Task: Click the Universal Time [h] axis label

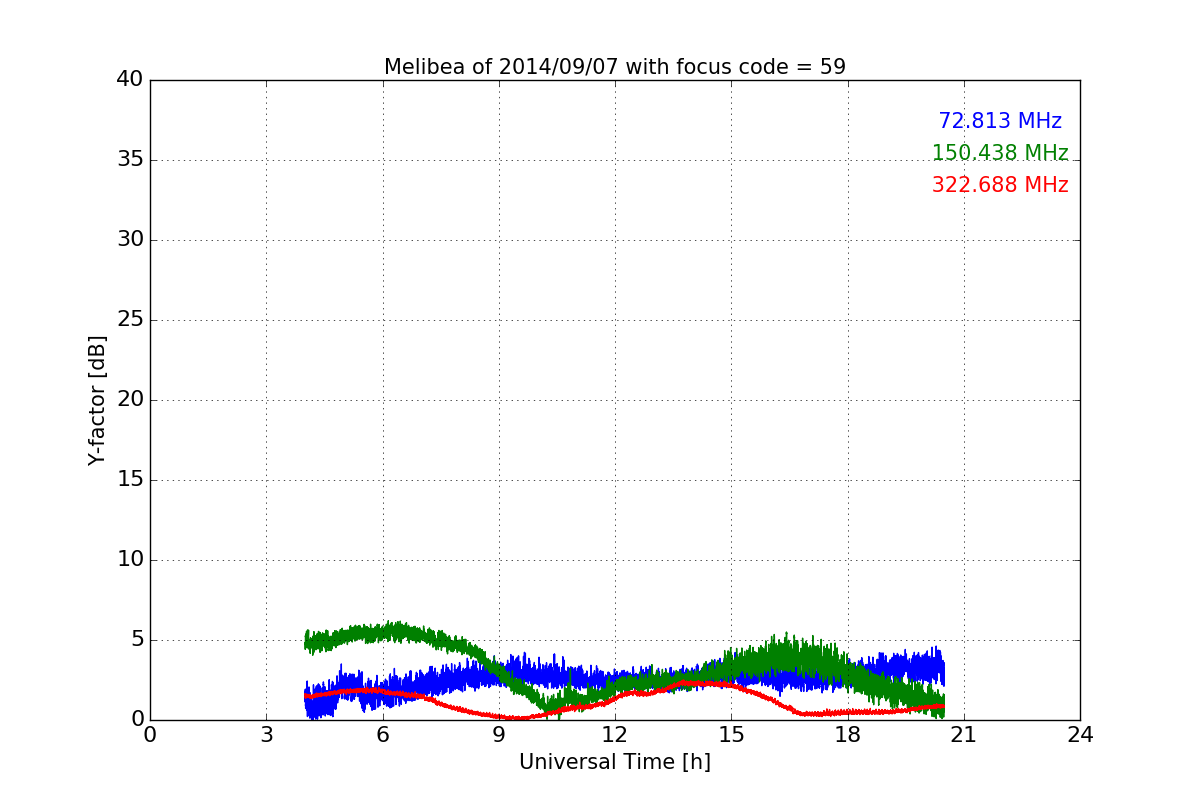Action: point(615,762)
